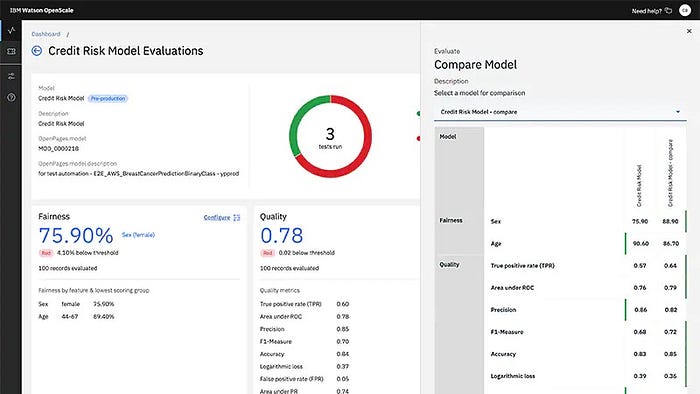
Task: Click IBM Watson OpenScale title
Action: click(42, 10)
